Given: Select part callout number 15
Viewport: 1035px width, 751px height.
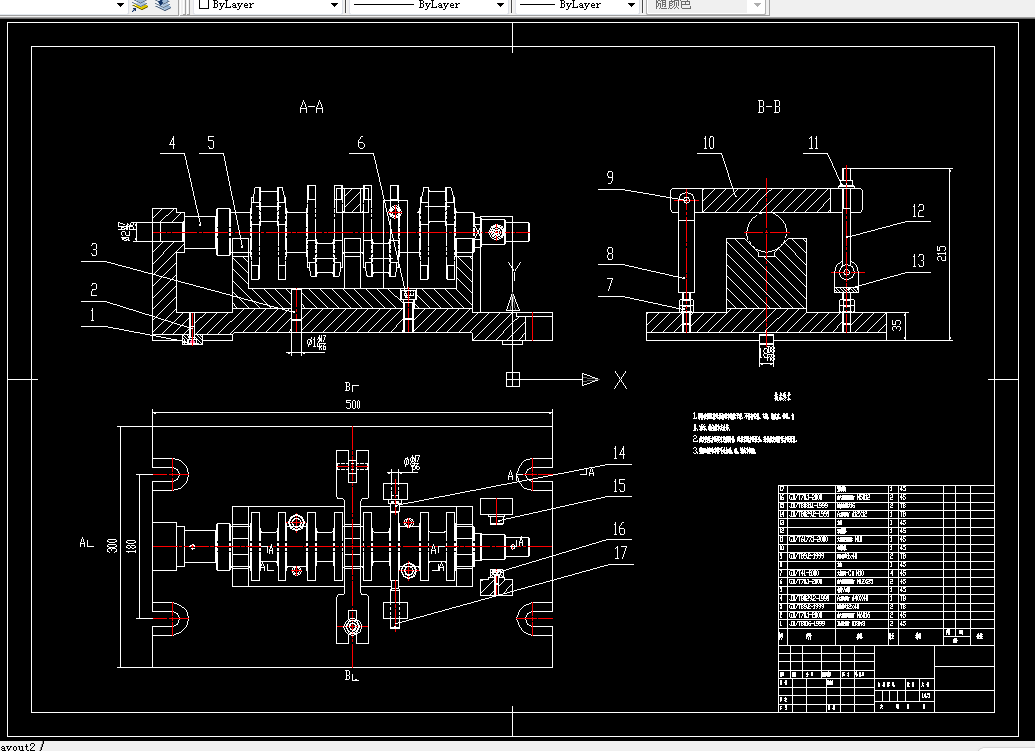Looking at the screenshot, I should (x=619, y=486).
